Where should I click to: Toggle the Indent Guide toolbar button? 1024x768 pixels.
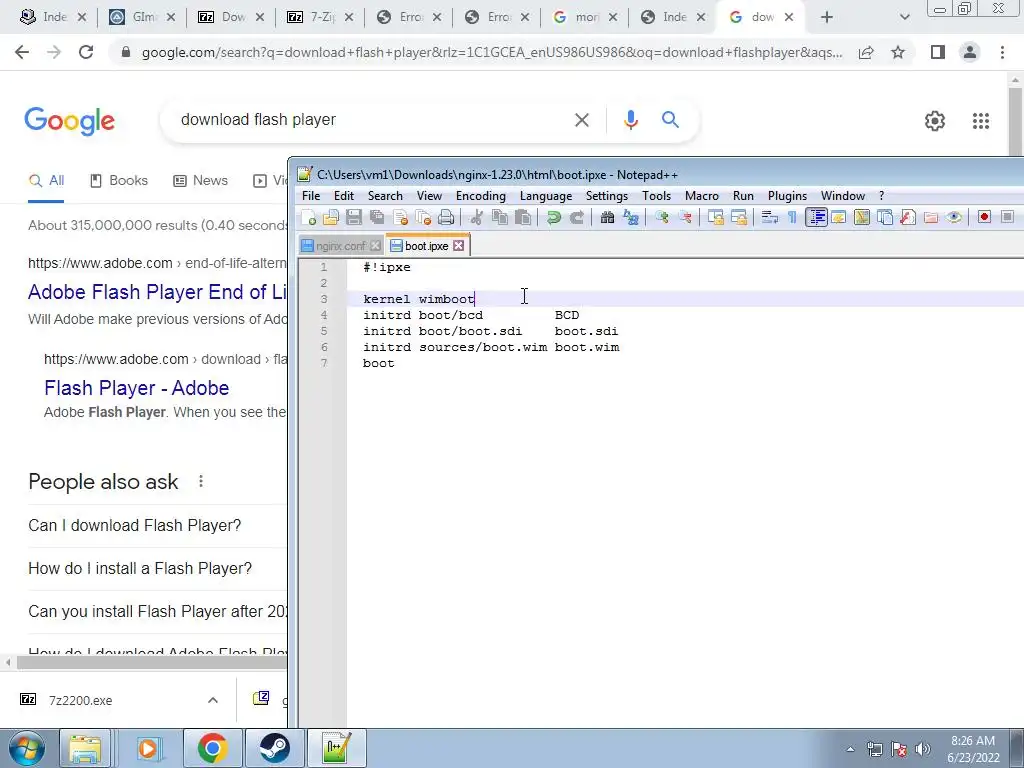tap(816, 217)
